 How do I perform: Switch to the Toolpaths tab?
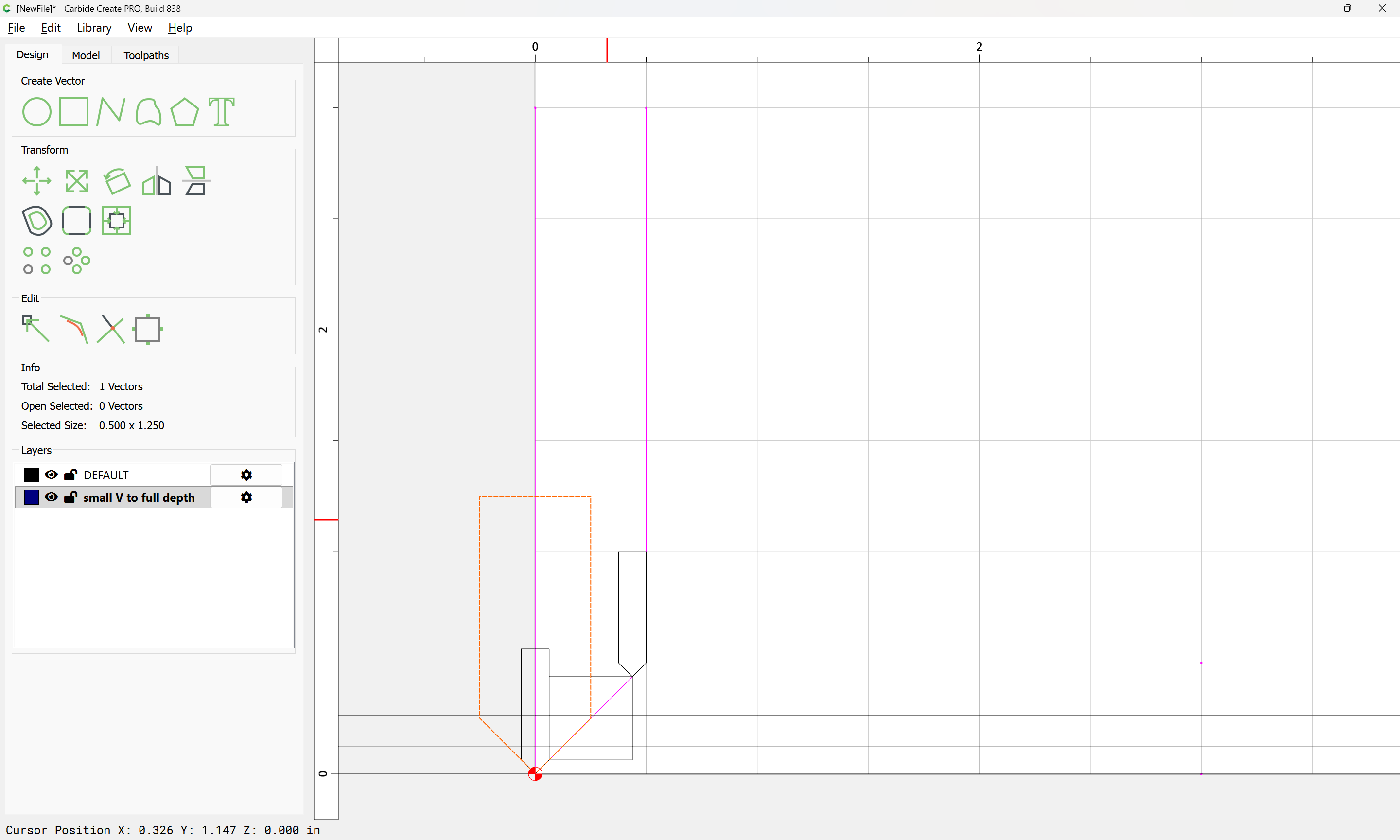[146, 55]
